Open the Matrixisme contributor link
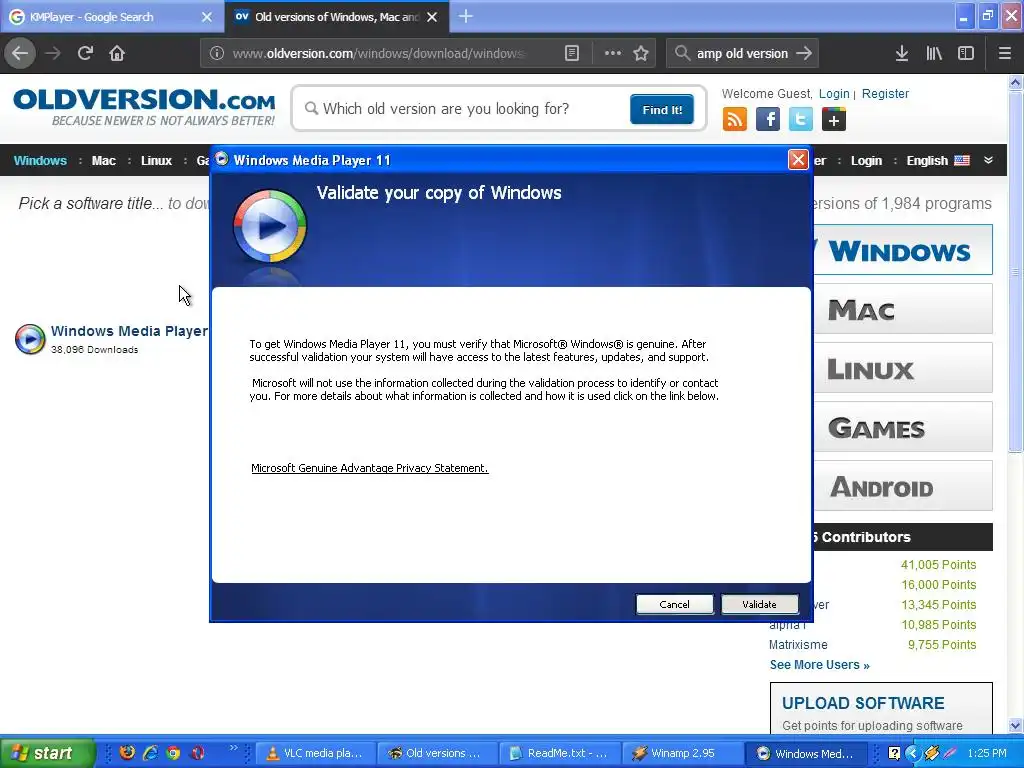 798,645
